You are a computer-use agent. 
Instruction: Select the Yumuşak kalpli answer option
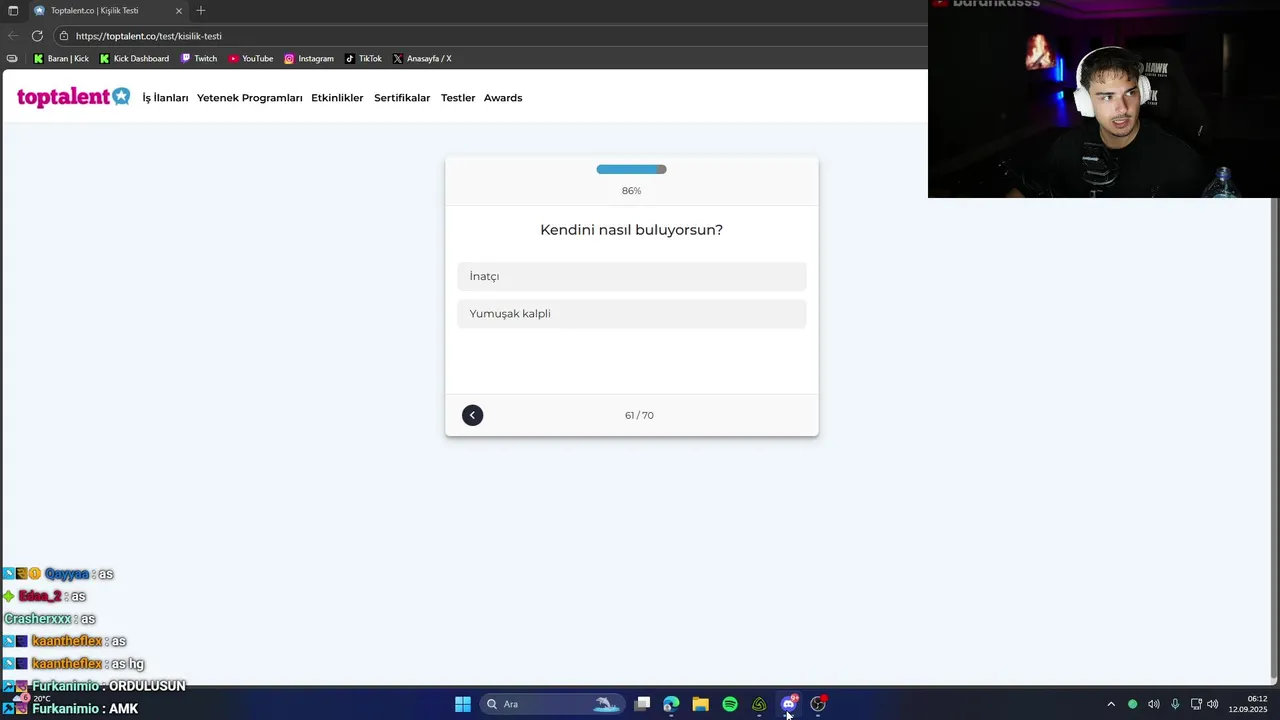tap(631, 314)
